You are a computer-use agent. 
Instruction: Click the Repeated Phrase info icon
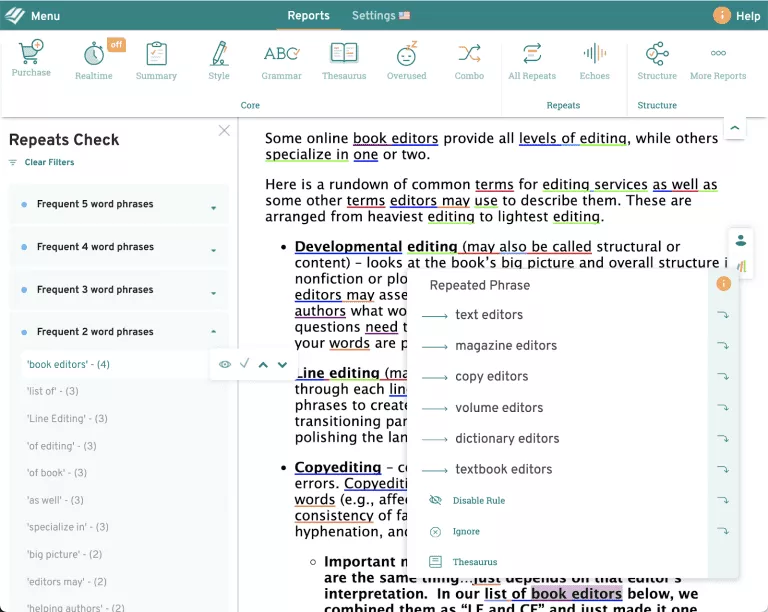(723, 283)
